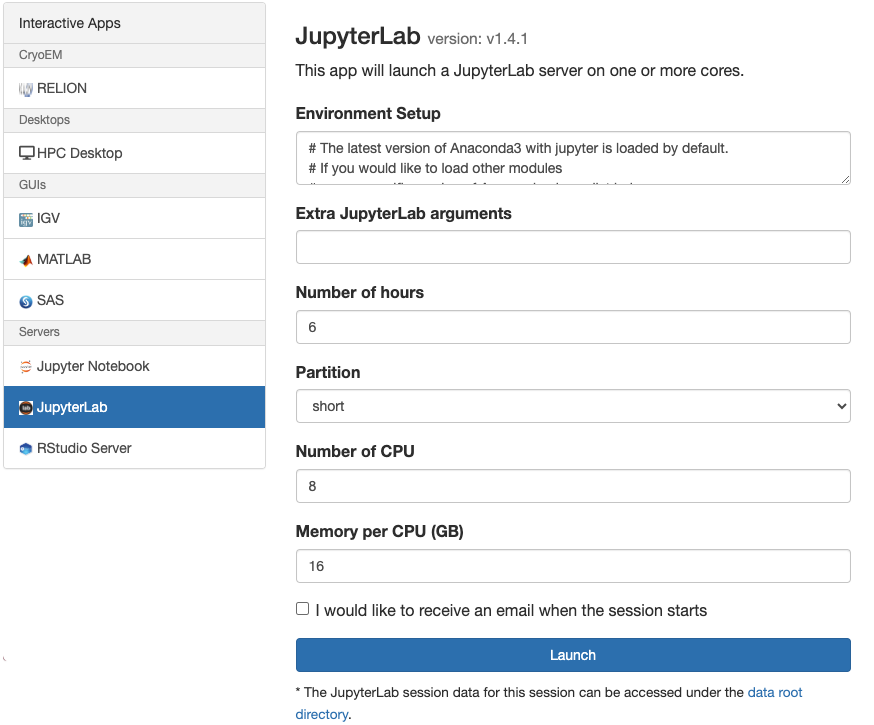Focus the Number of hours field
The height and width of the screenshot is (725, 874).
573,327
